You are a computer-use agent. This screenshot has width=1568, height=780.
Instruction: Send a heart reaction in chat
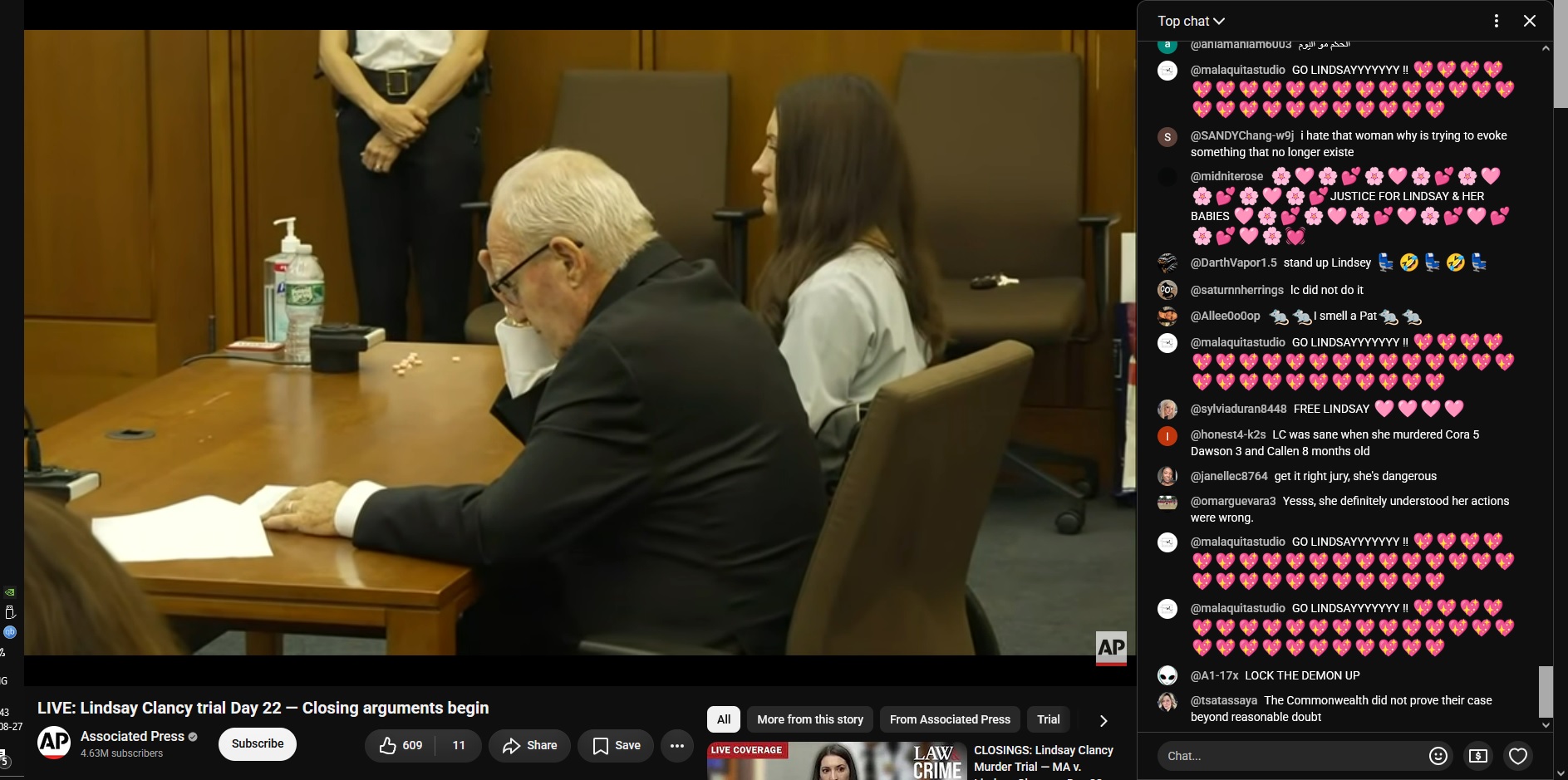click(1518, 756)
